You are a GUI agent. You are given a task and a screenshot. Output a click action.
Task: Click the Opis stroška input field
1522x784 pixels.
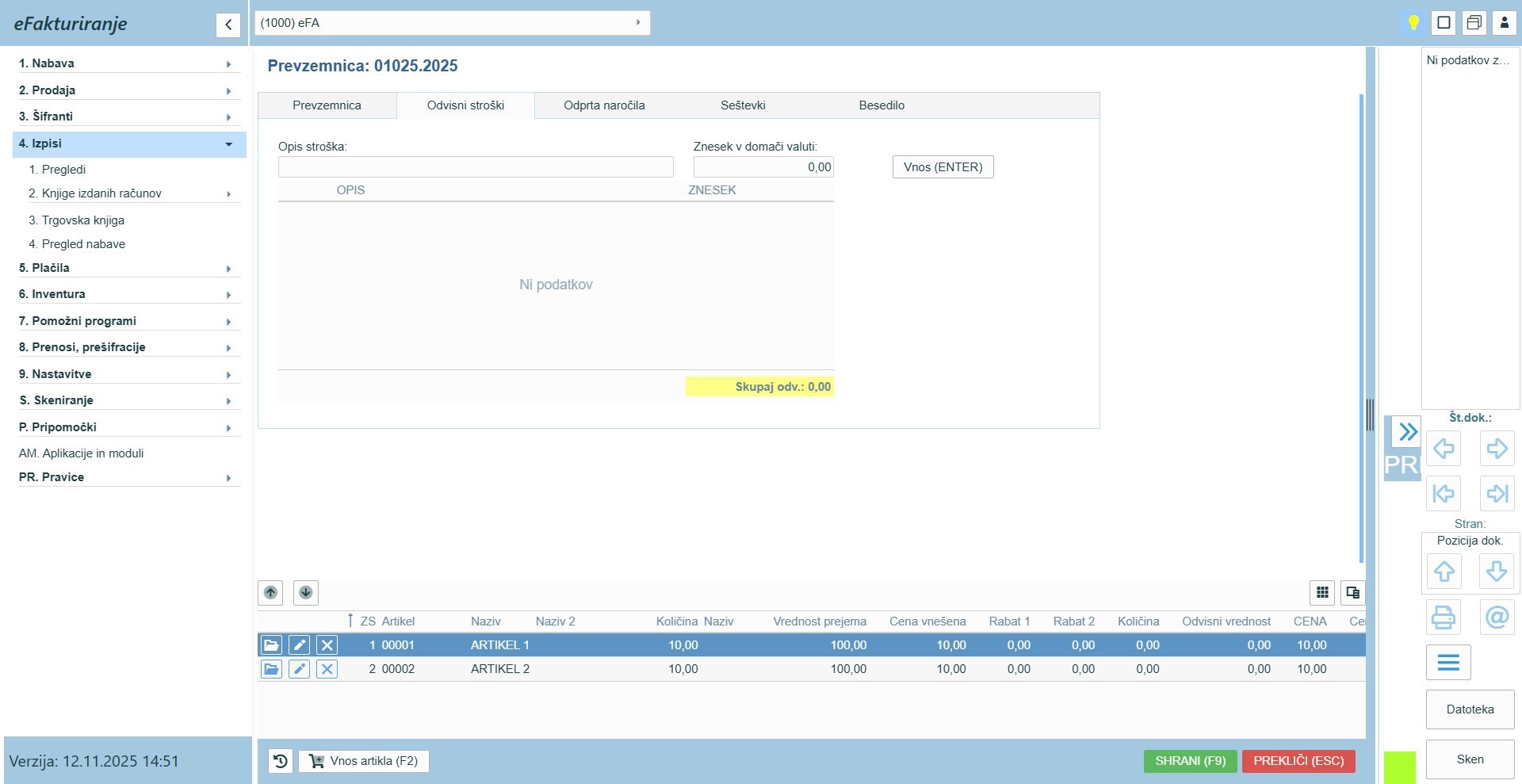(x=476, y=167)
